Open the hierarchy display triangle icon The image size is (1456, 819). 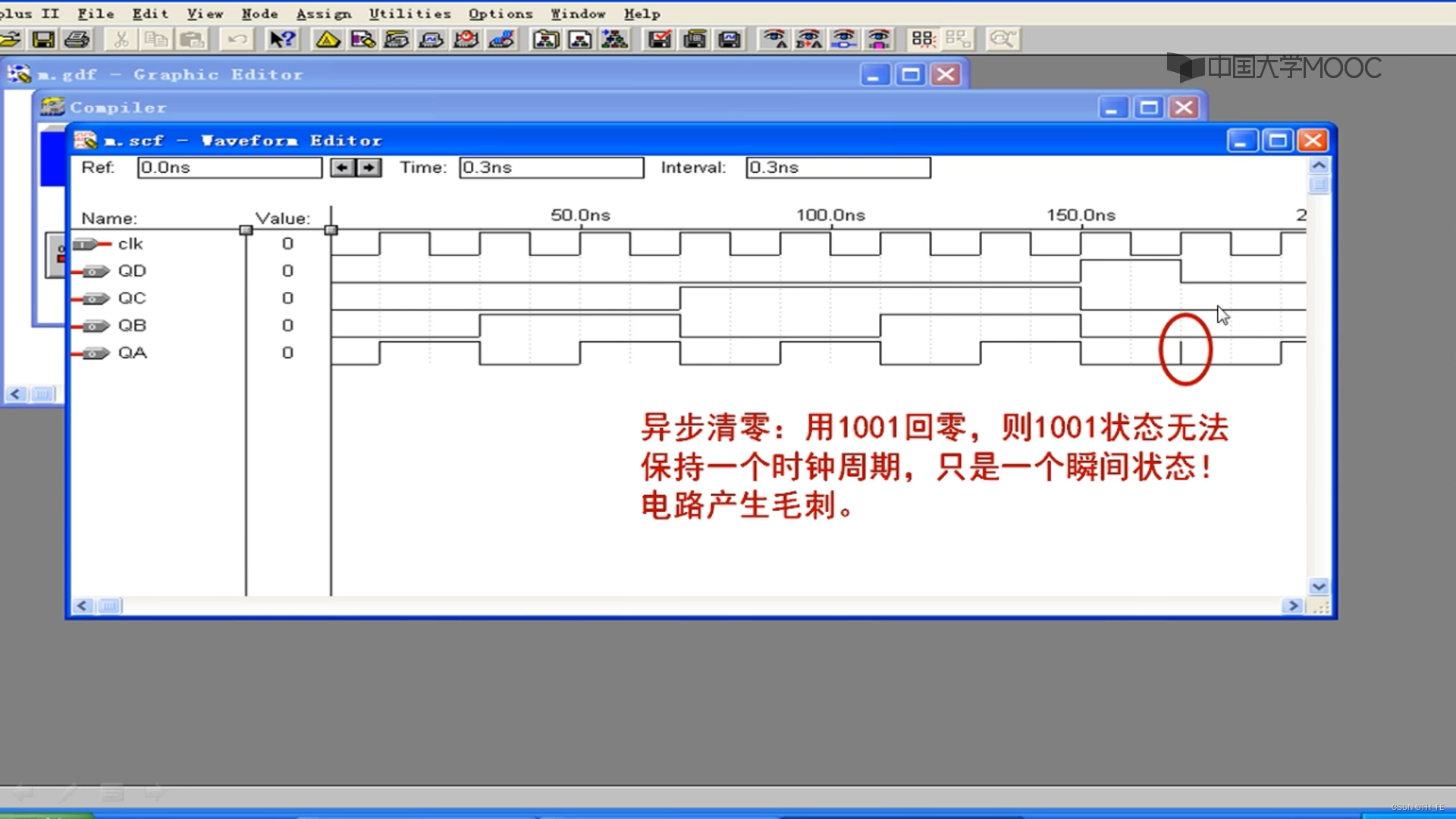328,39
